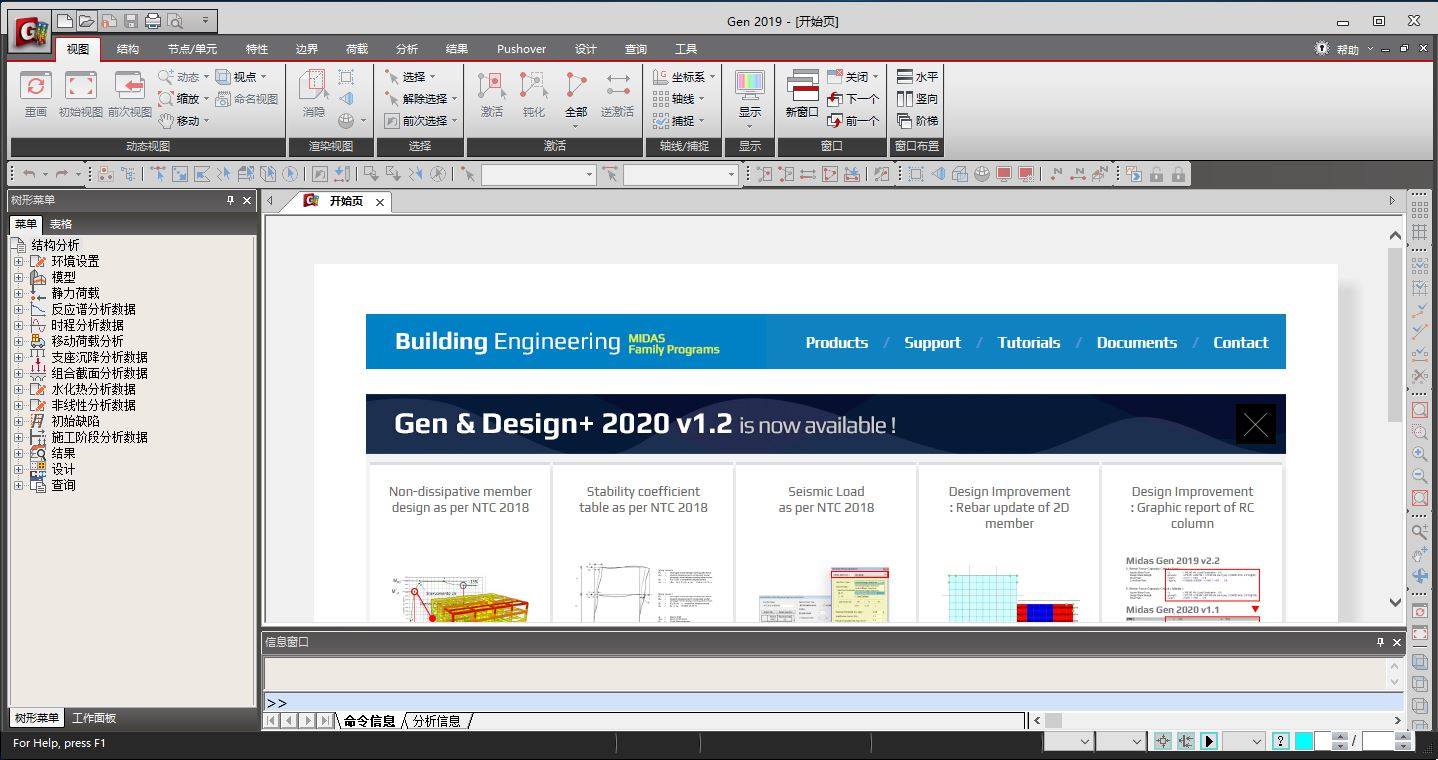The width and height of the screenshot is (1438, 760).
Task: Expand the 模型 tree node
Action: coord(18,277)
